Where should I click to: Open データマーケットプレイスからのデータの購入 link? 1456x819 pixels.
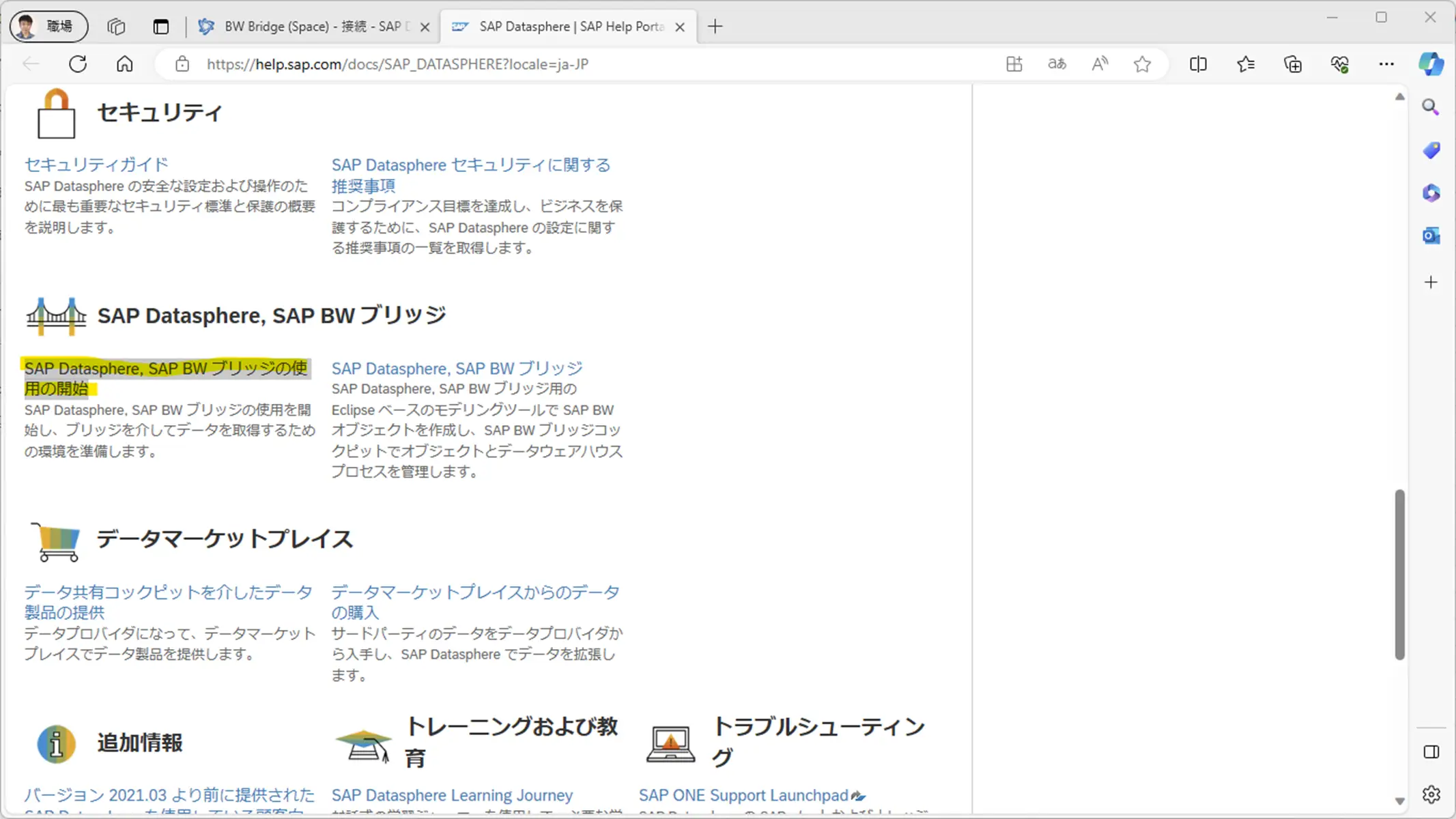[476, 602]
